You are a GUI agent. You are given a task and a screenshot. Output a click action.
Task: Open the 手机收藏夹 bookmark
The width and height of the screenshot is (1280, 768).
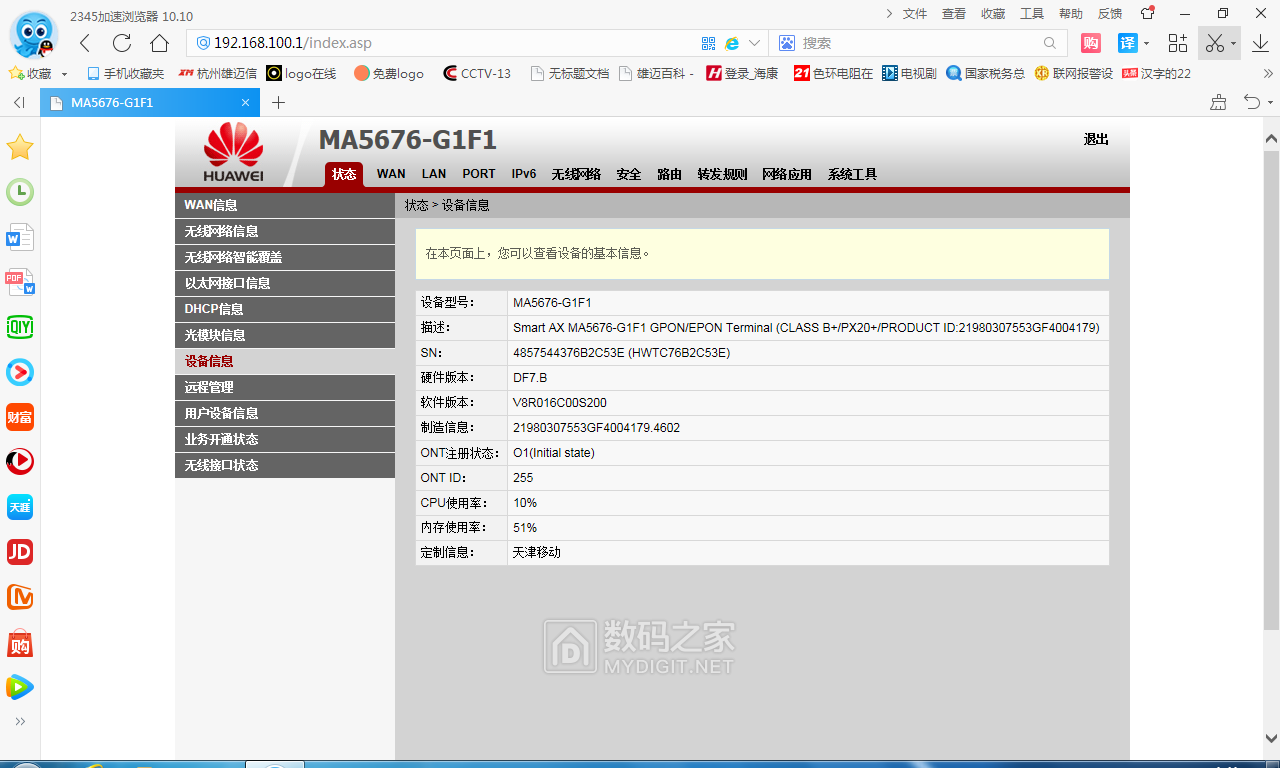point(126,74)
